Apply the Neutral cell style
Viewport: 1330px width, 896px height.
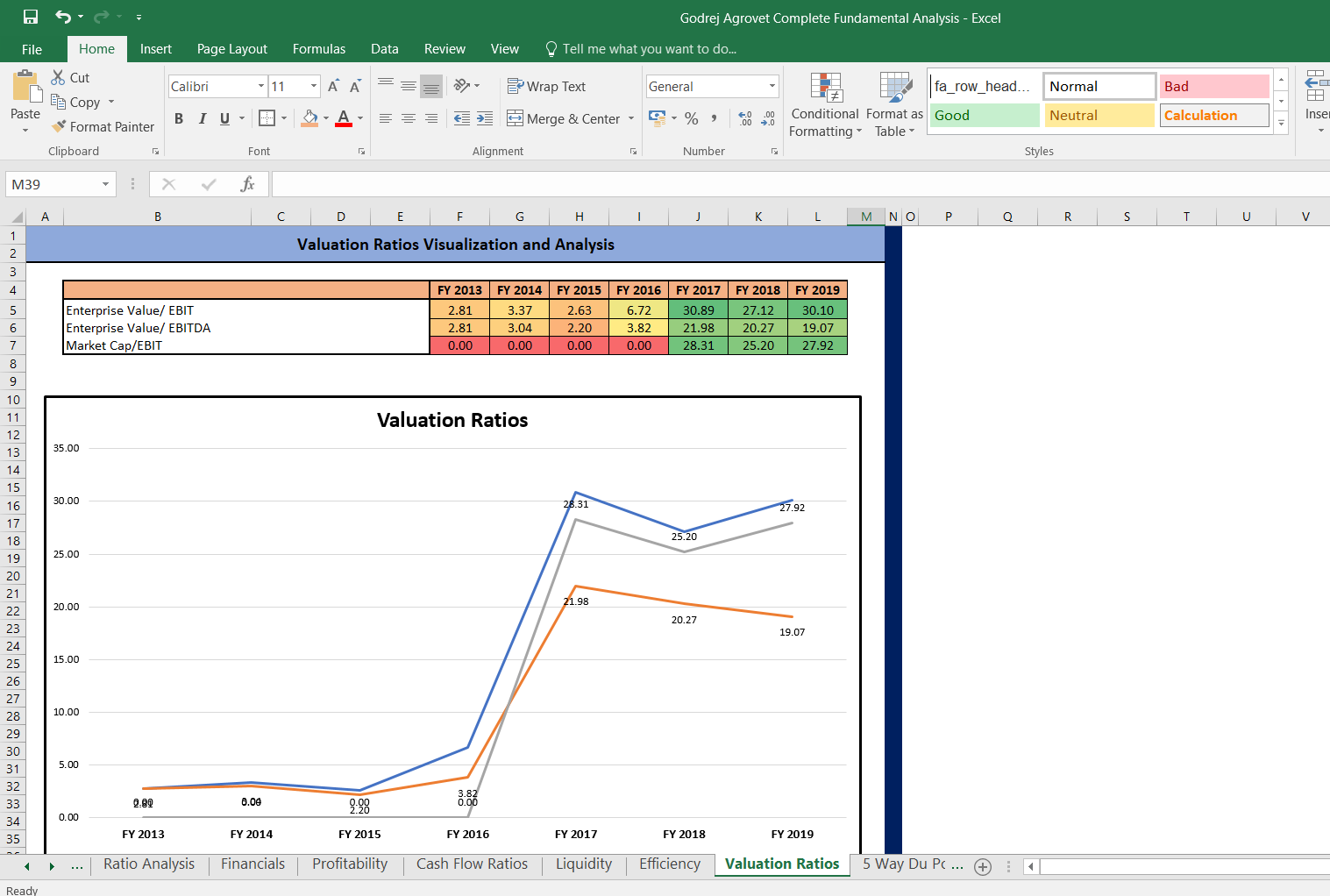[x=1099, y=115]
